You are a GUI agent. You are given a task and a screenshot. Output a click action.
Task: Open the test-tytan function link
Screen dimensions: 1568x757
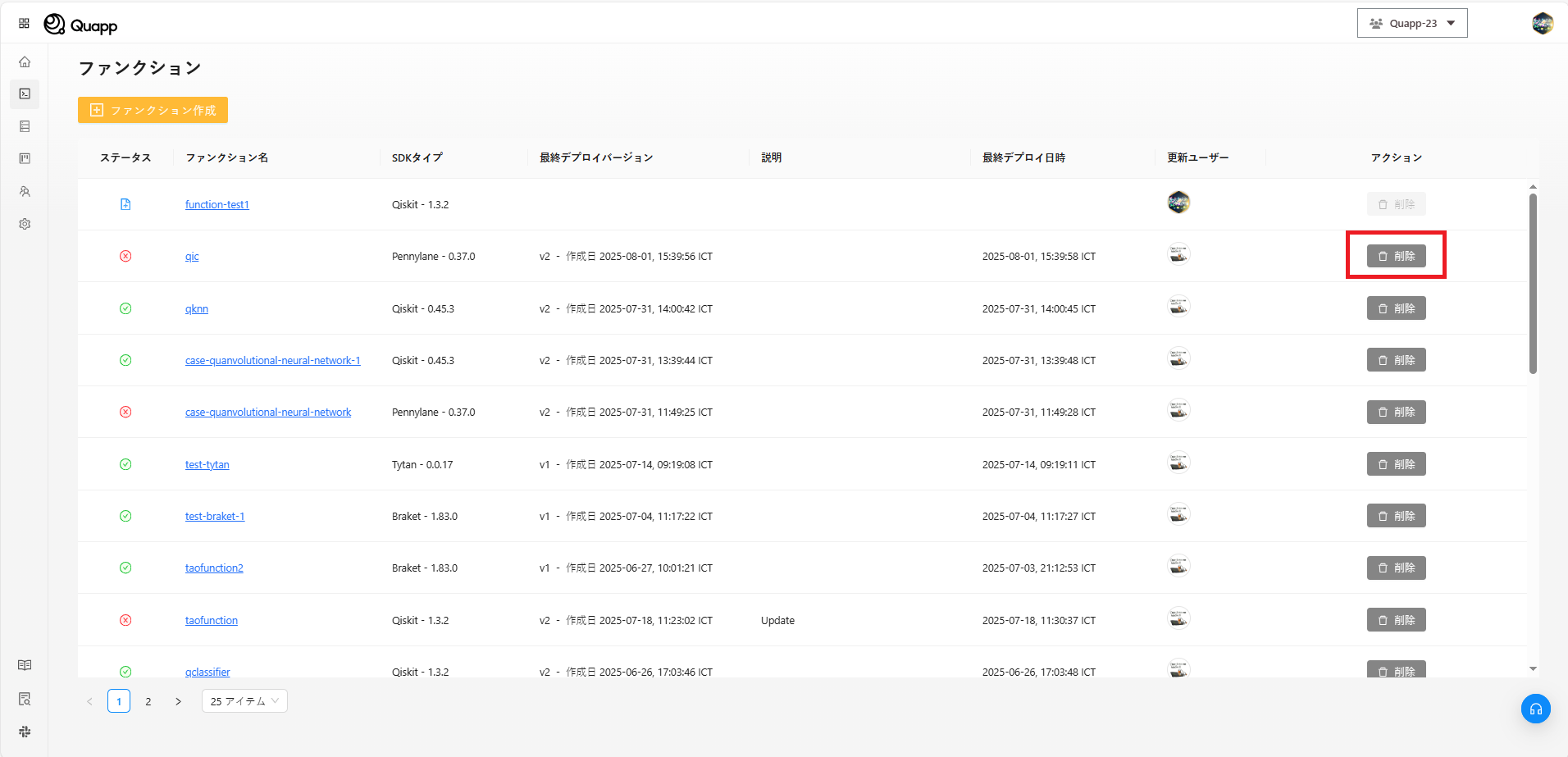click(x=207, y=464)
